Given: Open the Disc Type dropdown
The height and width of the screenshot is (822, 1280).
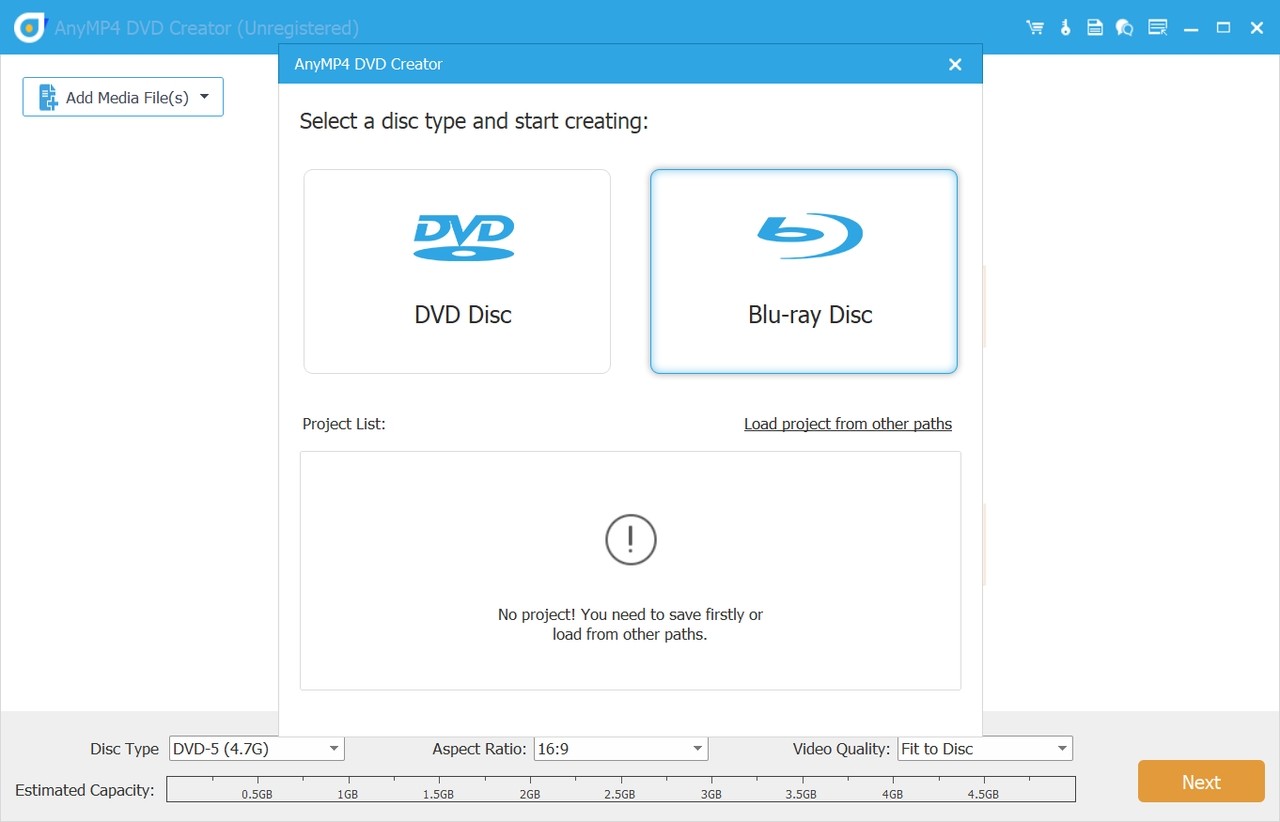Looking at the screenshot, I should [x=257, y=749].
